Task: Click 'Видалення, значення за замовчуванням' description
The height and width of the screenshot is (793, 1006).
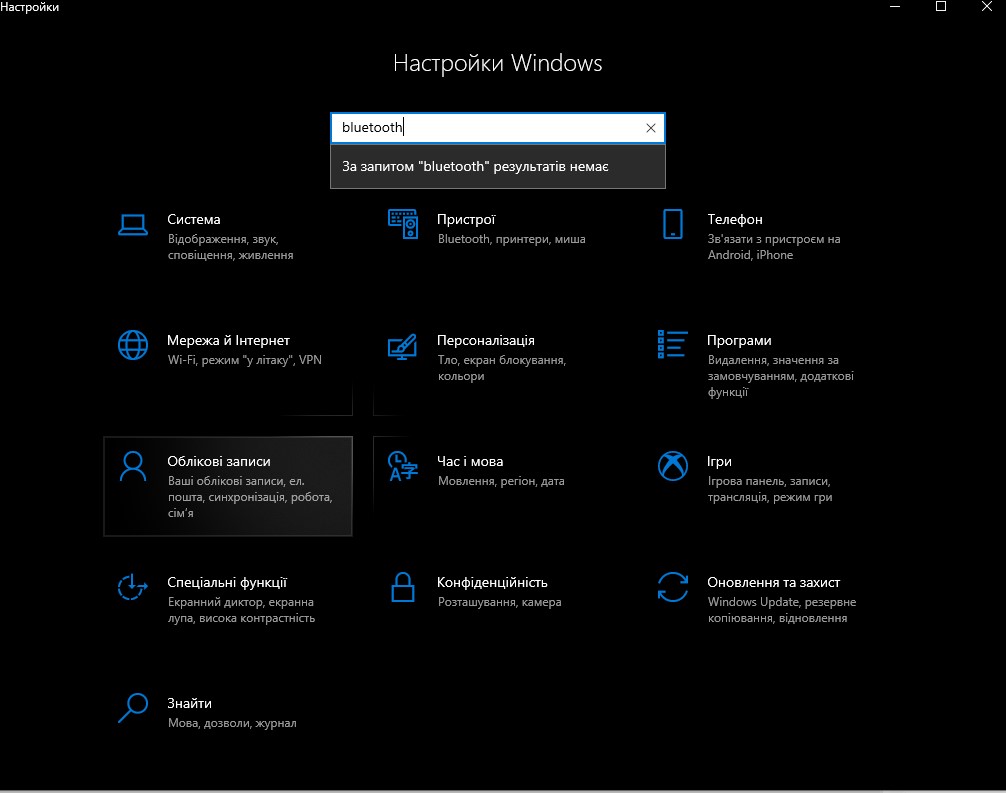Action: coord(781,376)
